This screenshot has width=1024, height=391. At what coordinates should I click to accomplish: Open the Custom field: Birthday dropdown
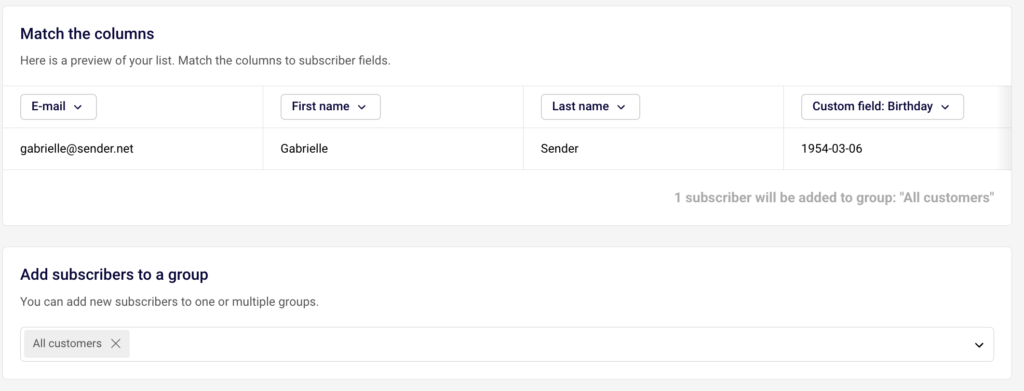coord(882,107)
